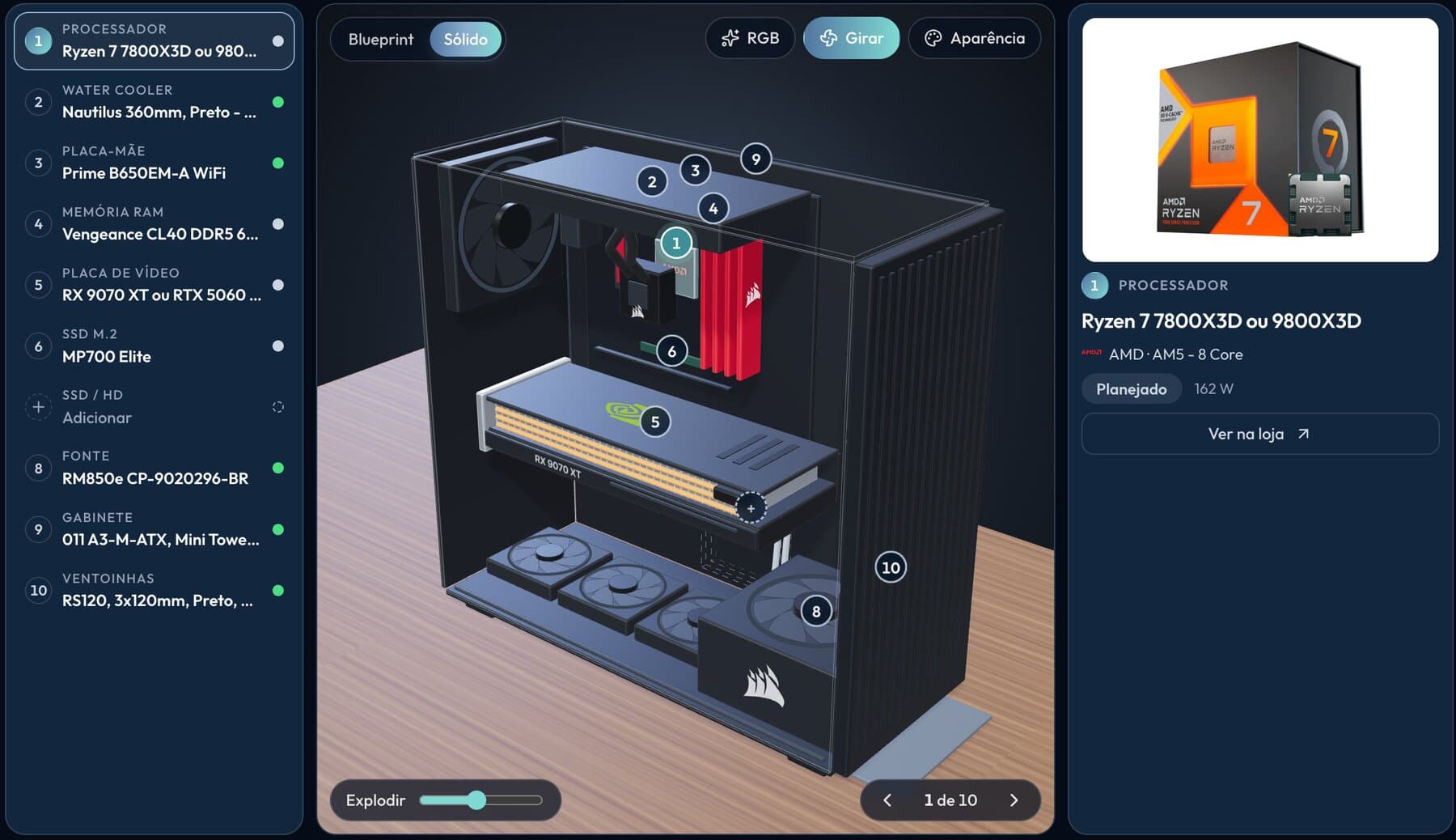This screenshot has width=1456, height=840.
Task: Toggle the Girar rotation button
Action: 851,38
